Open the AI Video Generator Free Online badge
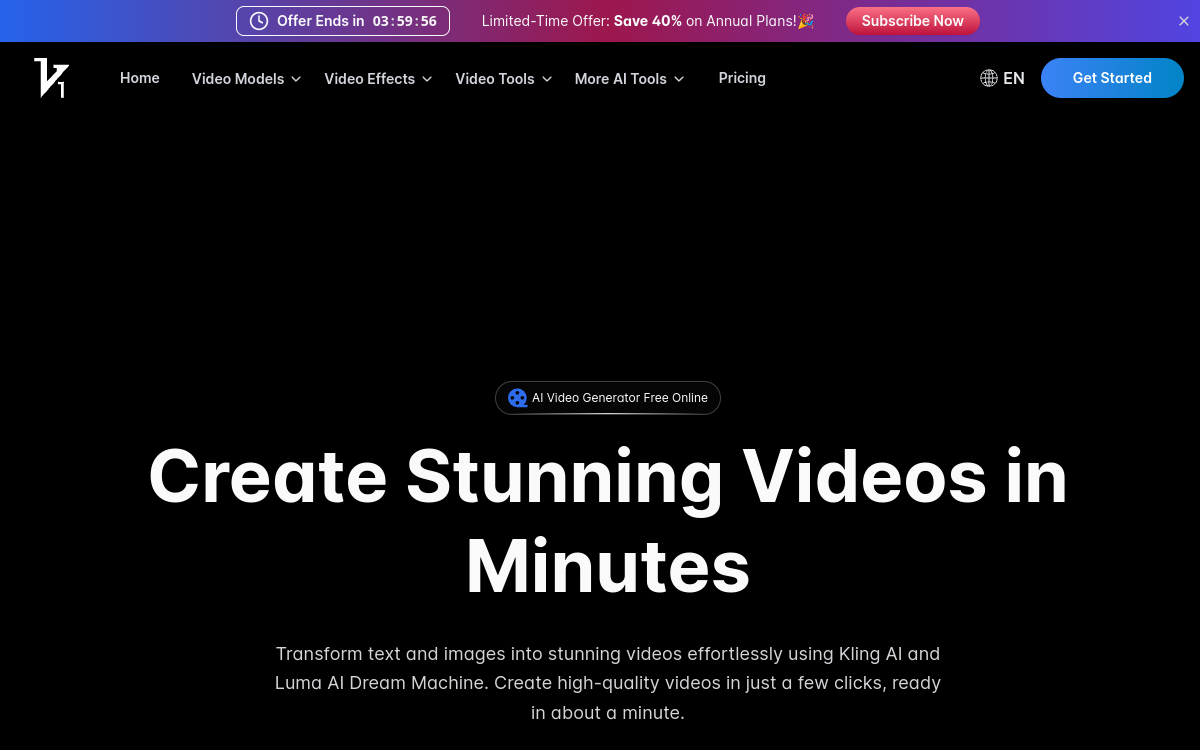The height and width of the screenshot is (750, 1200). click(607, 397)
